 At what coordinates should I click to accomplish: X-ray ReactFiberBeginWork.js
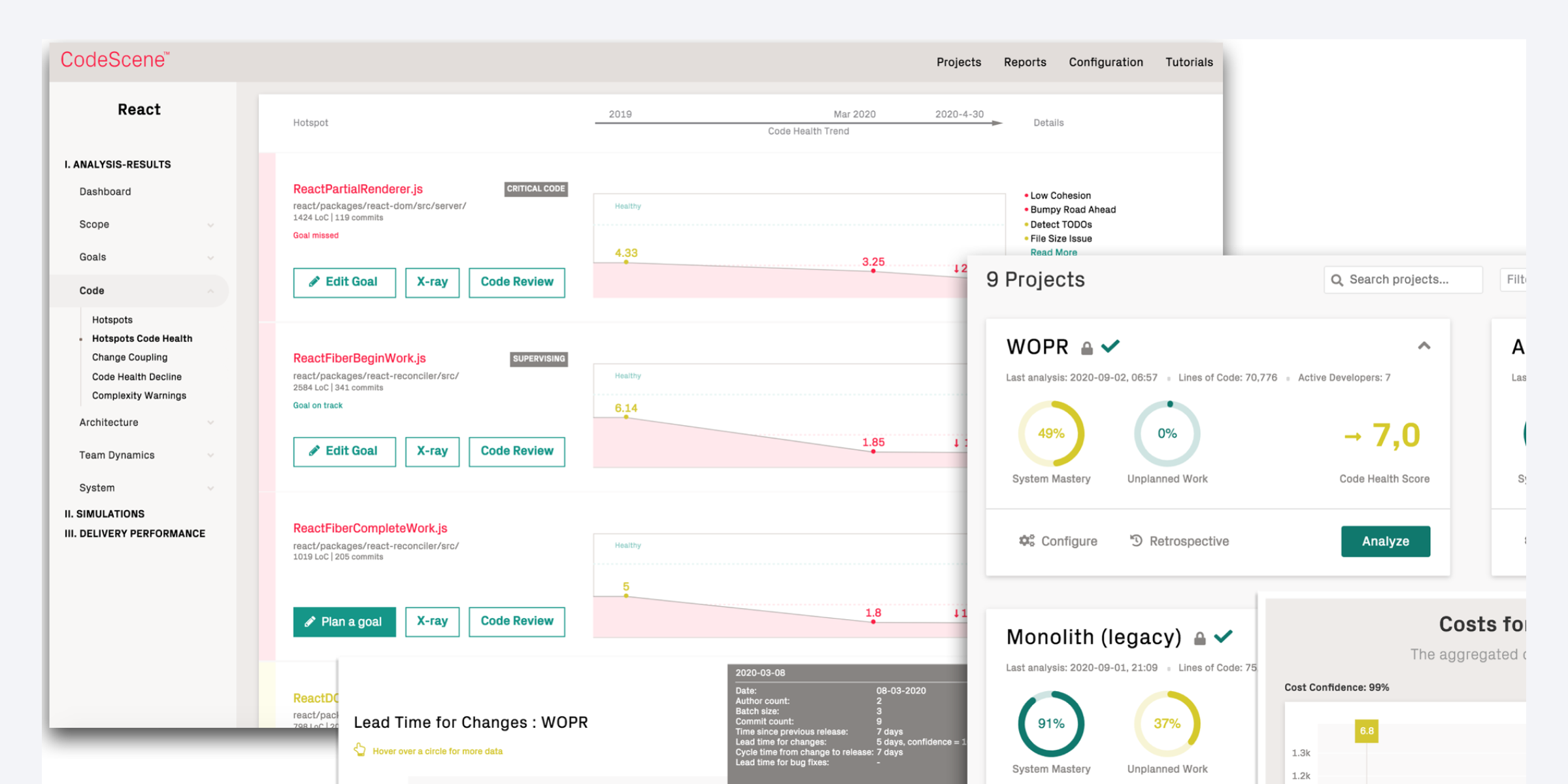tap(432, 451)
